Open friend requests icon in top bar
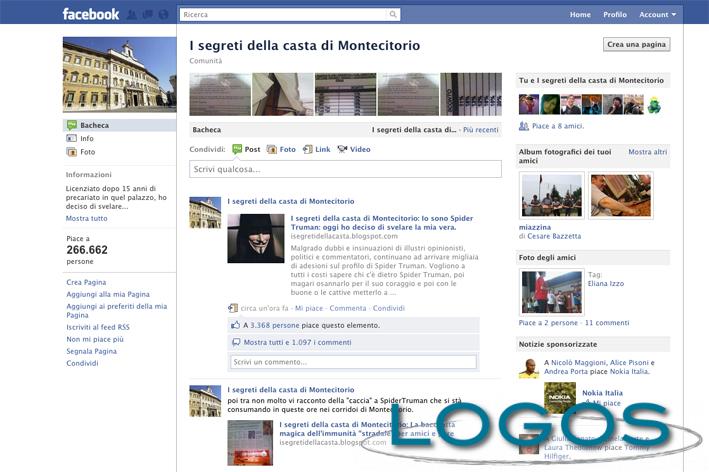 point(132,14)
